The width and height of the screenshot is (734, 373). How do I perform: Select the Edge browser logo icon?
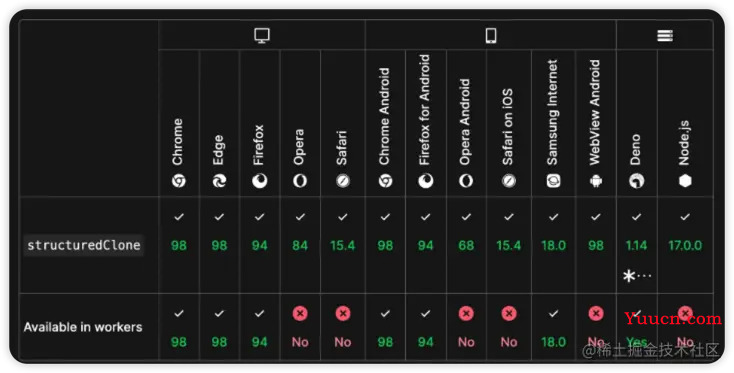click(219, 181)
